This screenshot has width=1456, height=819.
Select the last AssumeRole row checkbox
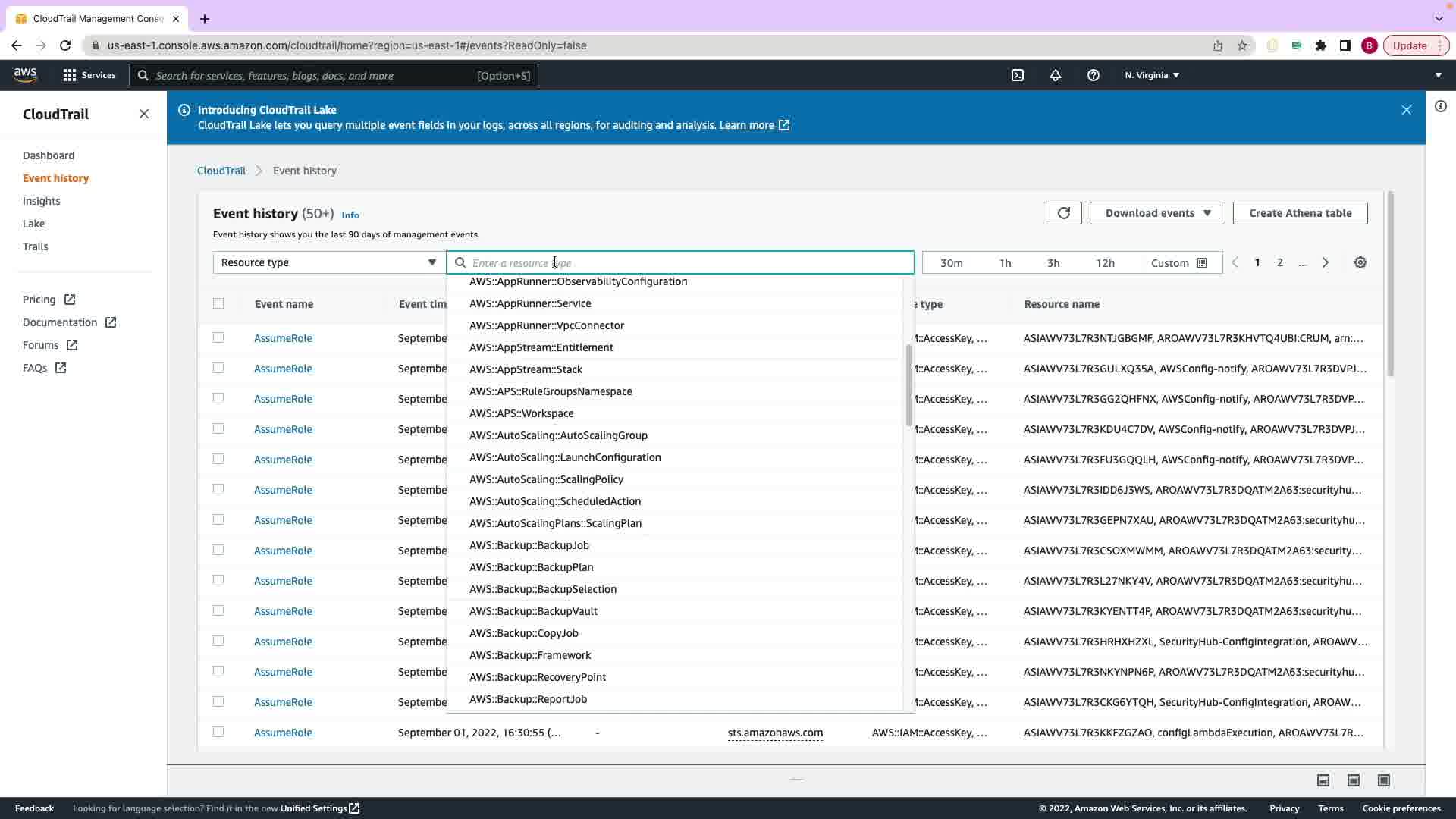pyautogui.click(x=218, y=732)
